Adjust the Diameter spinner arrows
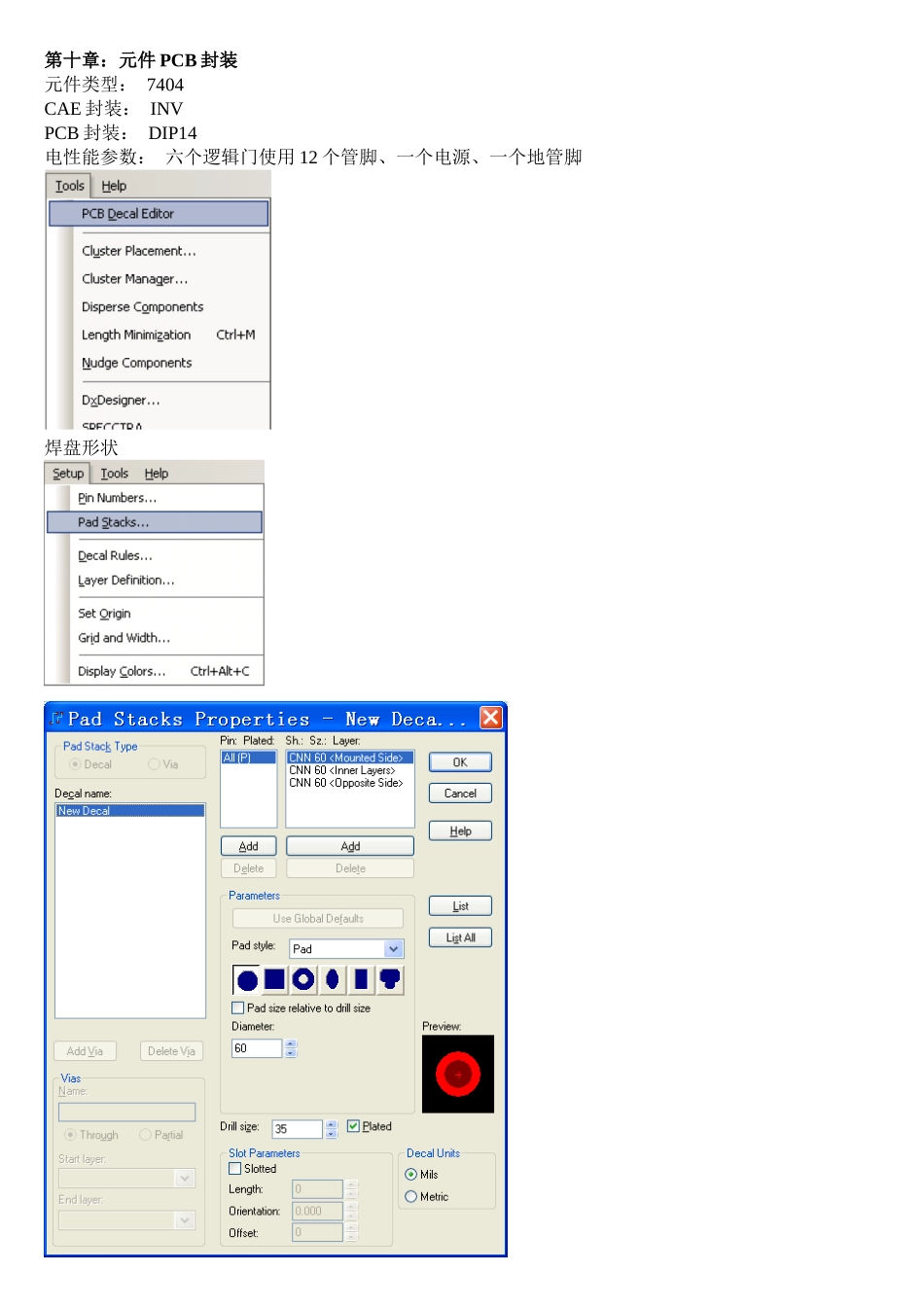Image resolution: width=924 pixels, height=1307 pixels. pos(290,1048)
